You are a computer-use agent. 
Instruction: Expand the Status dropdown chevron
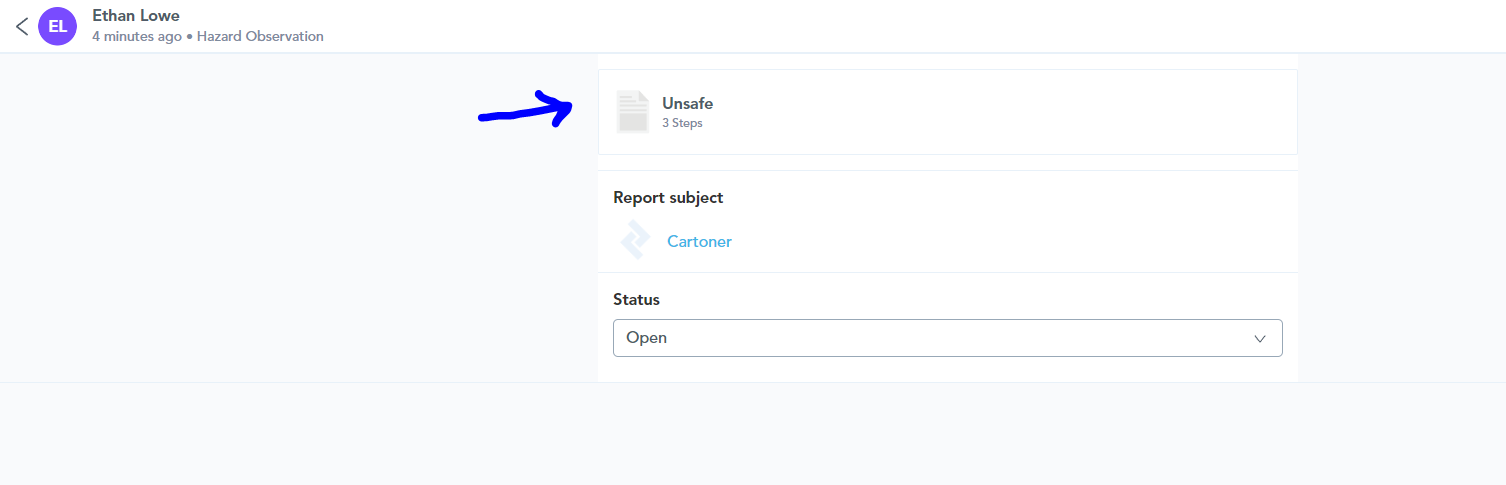pos(1260,338)
